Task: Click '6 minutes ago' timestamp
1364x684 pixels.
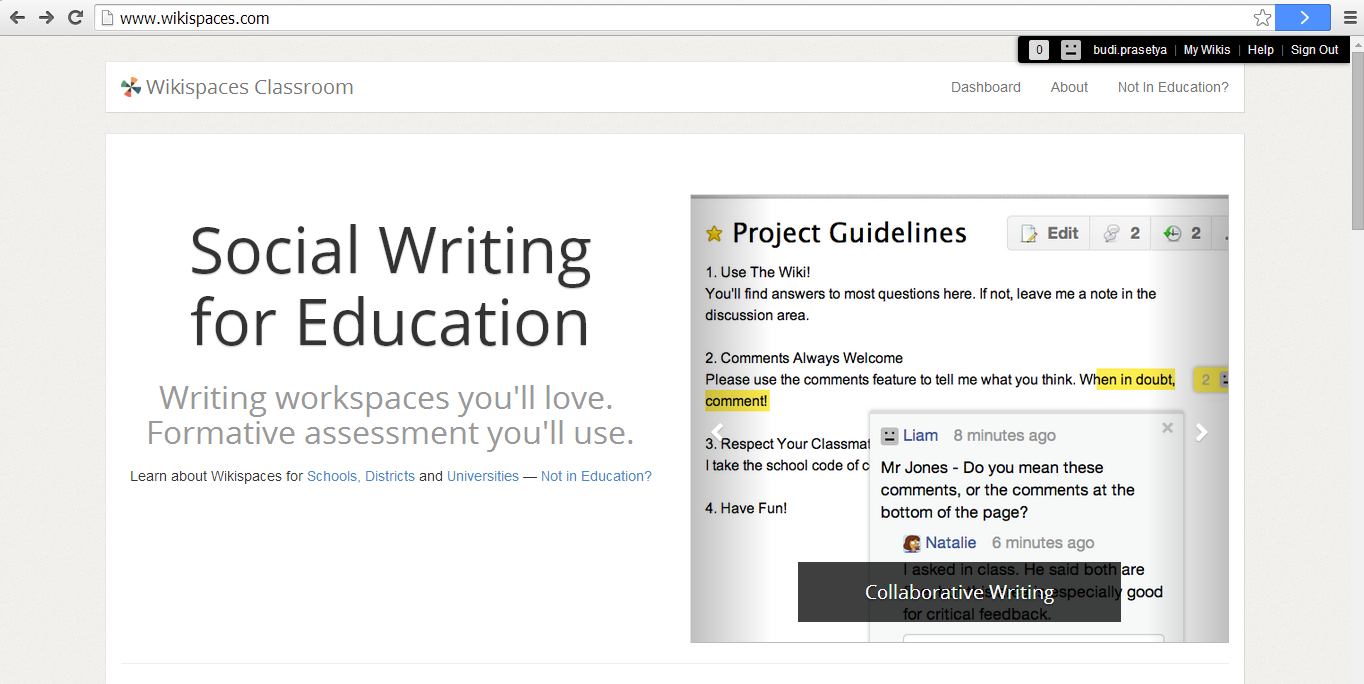Action: [x=1043, y=542]
